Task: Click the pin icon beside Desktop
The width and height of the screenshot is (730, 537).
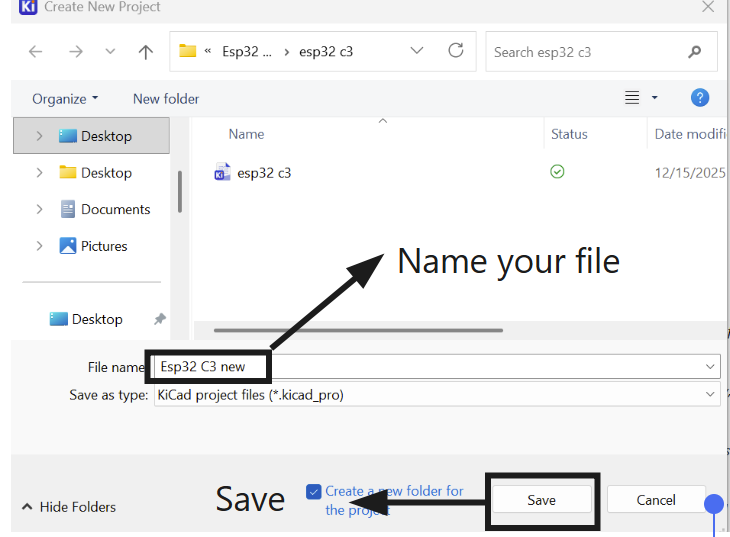Action: [160, 319]
